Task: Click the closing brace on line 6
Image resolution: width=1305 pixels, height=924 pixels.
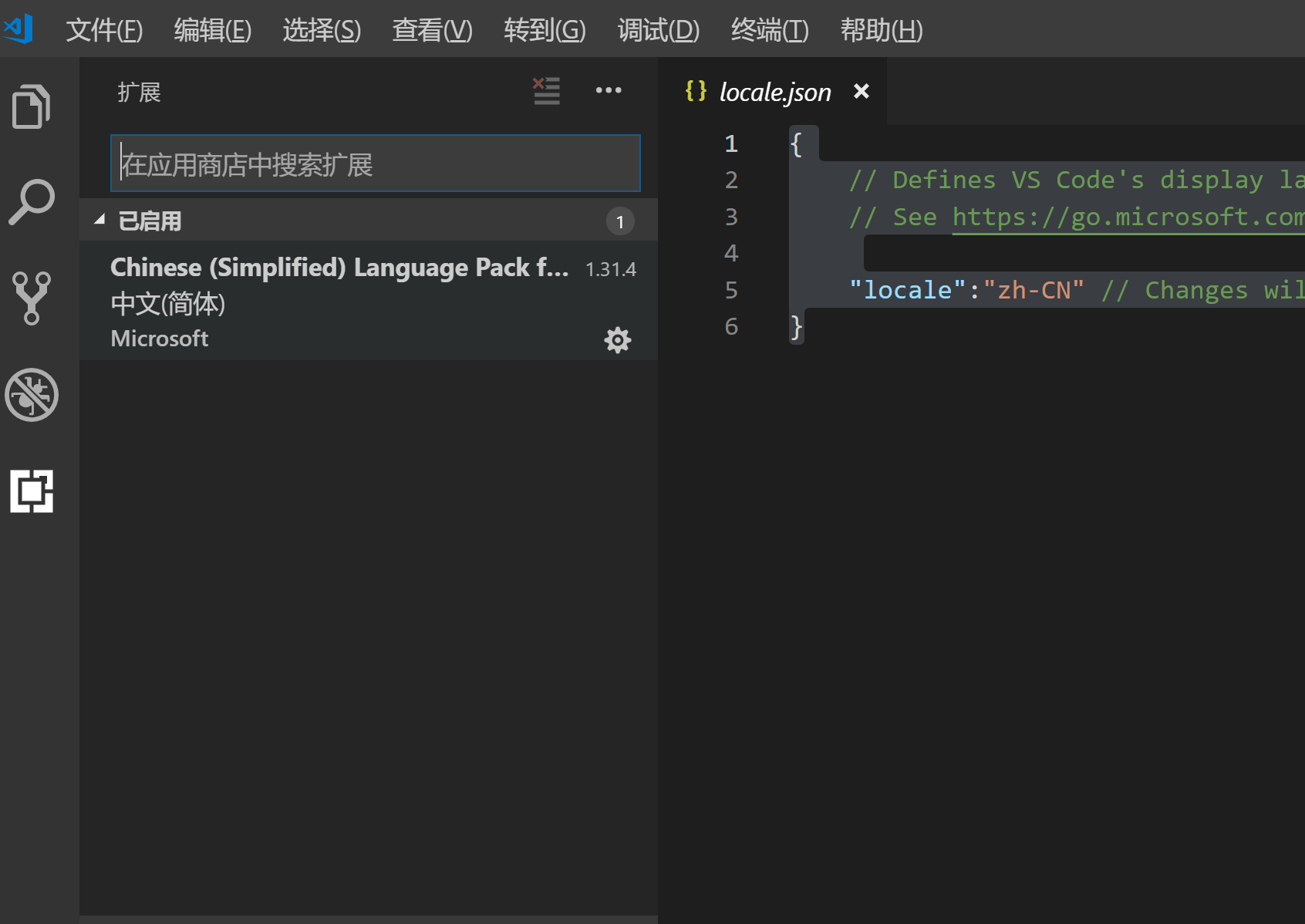Action: click(x=796, y=326)
